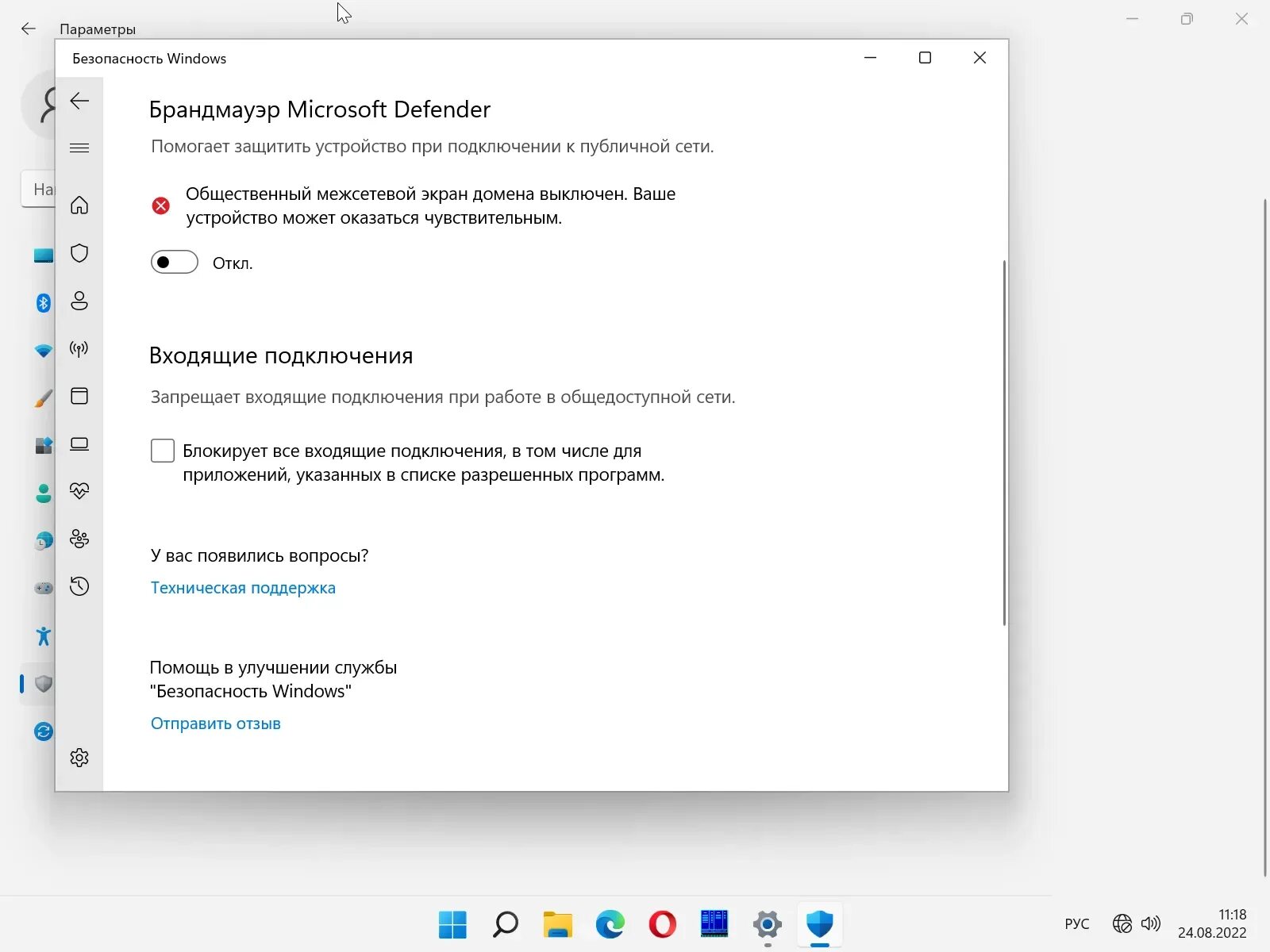
Task: Click the РУС language indicator
Action: point(1077,923)
